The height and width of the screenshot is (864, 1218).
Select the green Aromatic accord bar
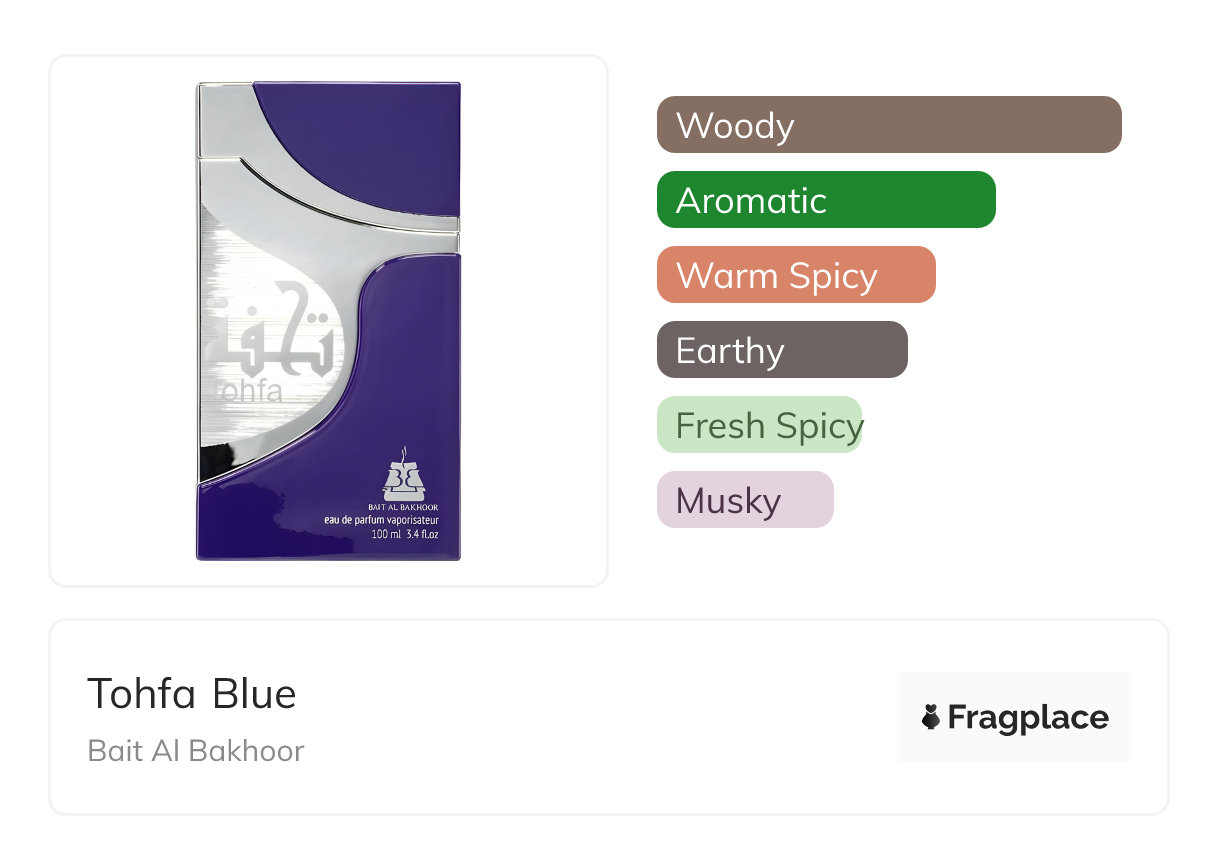[x=825, y=200]
